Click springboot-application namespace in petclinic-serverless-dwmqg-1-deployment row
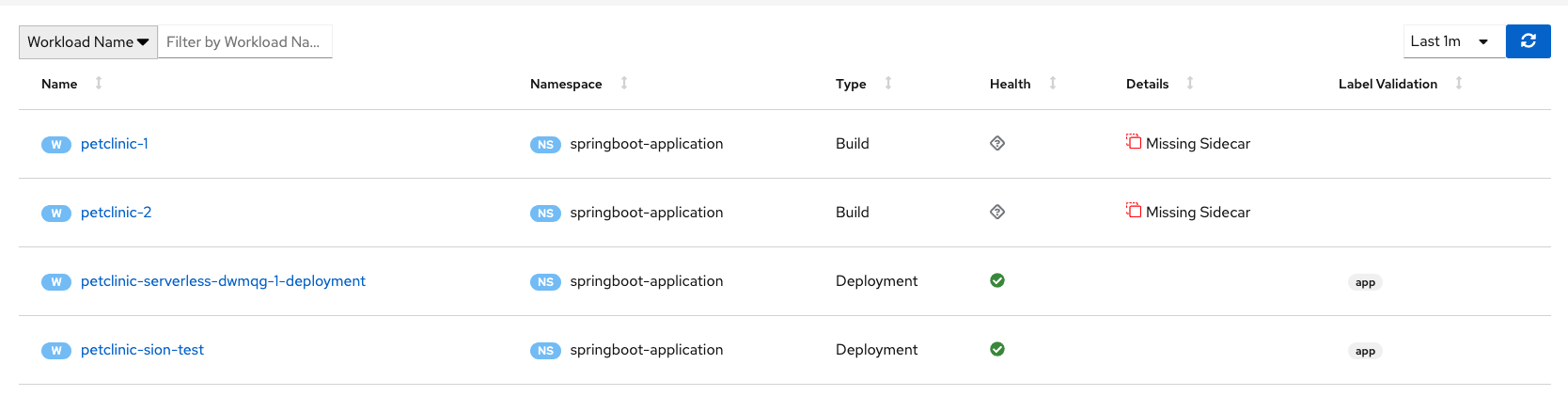 point(647,281)
